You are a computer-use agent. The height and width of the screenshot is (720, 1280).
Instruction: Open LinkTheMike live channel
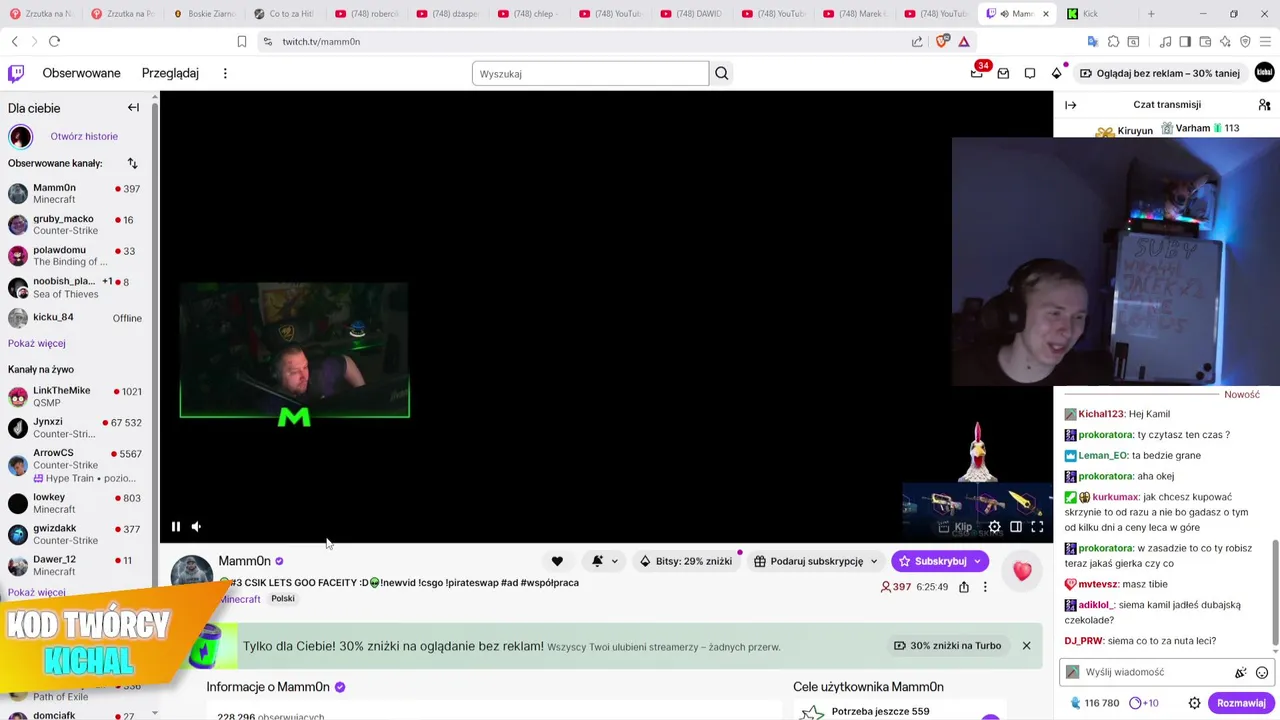click(76, 396)
